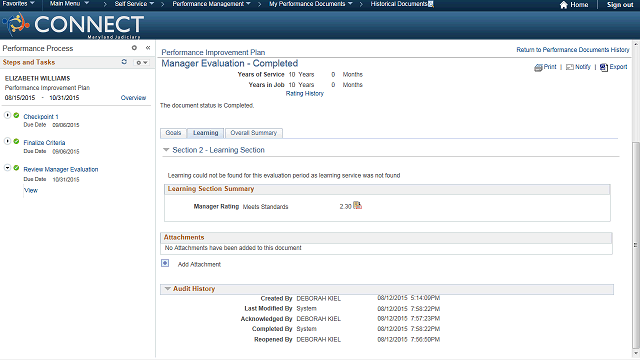Open the Steps and Tasks options dropdown

point(142,62)
